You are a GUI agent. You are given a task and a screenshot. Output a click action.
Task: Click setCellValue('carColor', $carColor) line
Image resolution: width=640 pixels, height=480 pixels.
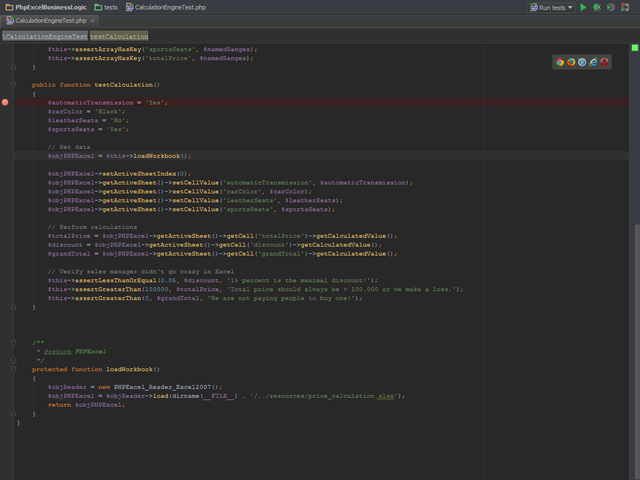pyautogui.click(x=180, y=191)
